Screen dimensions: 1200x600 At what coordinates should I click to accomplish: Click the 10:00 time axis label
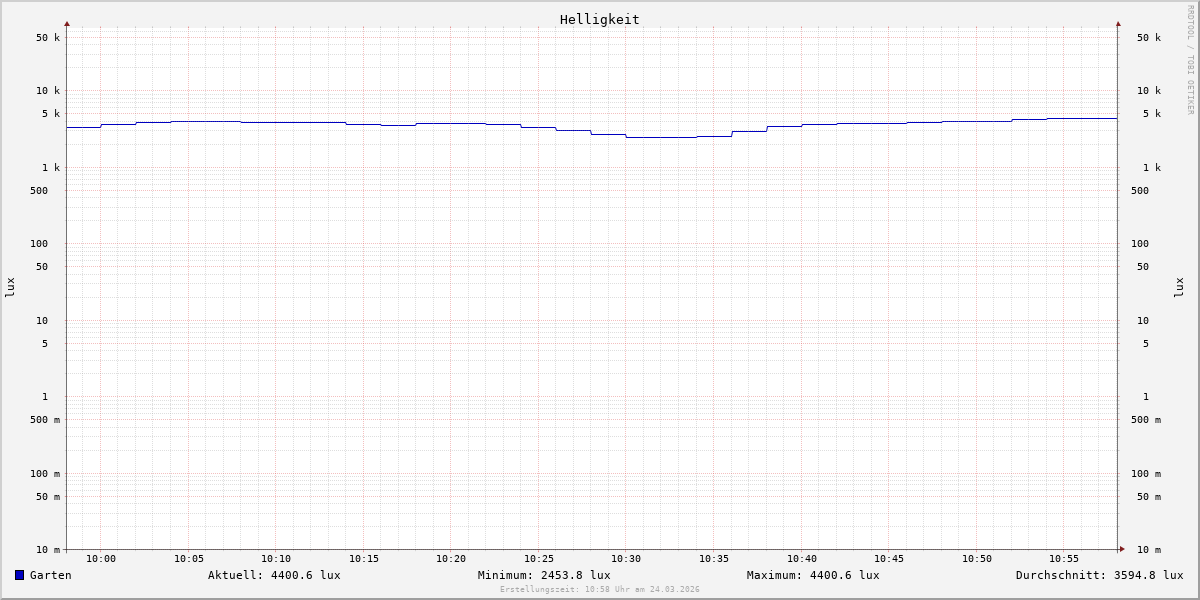tap(101, 559)
